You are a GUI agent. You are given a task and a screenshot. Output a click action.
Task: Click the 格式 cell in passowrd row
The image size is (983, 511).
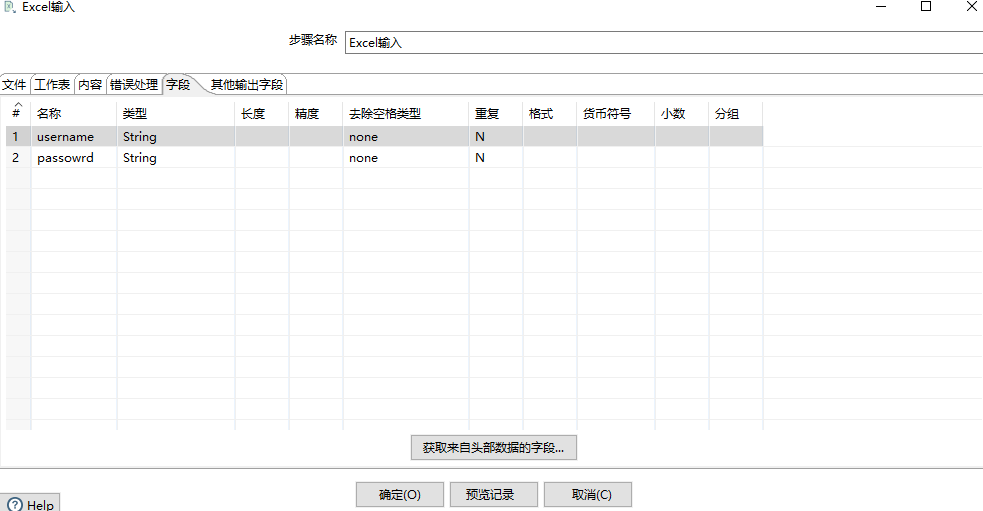tap(550, 158)
